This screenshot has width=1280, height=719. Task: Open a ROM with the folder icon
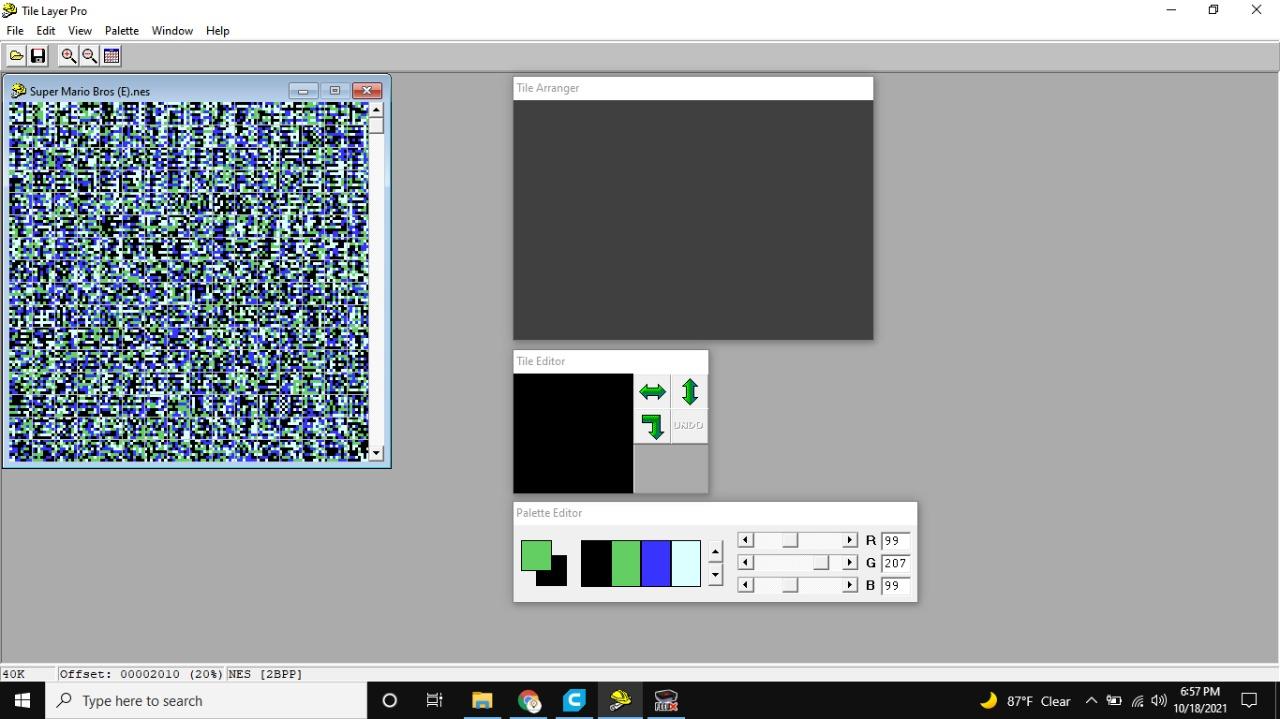[x=17, y=56]
